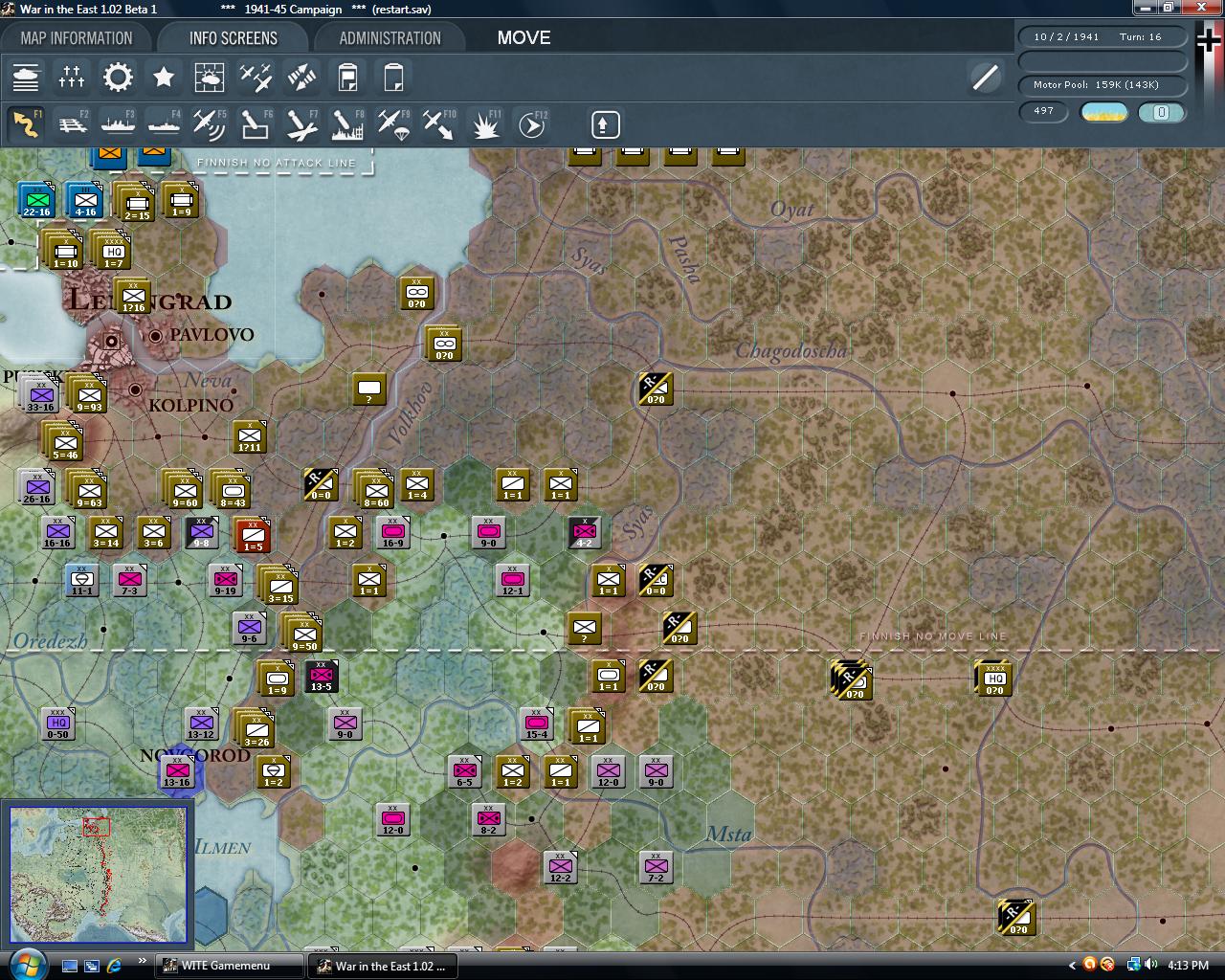Open the blank clipboard report icon

pyautogui.click(x=393, y=77)
